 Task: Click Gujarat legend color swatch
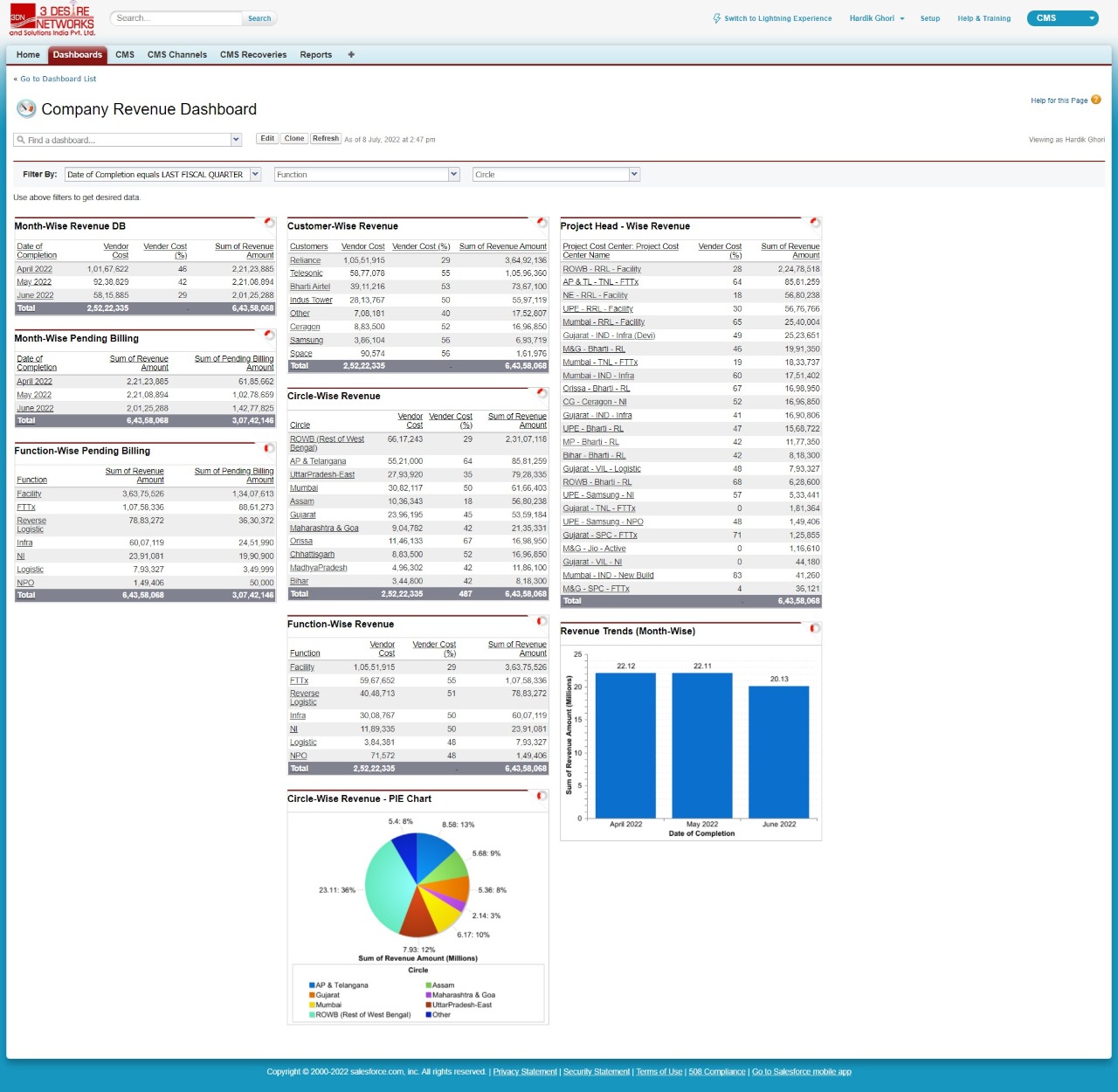point(311,995)
